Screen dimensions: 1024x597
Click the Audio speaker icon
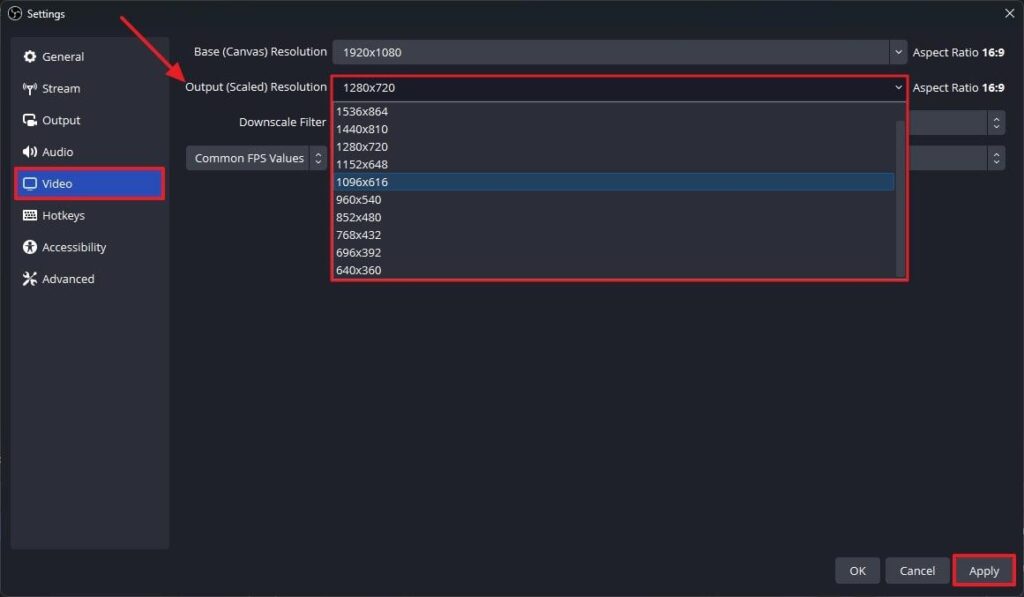(30, 152)
